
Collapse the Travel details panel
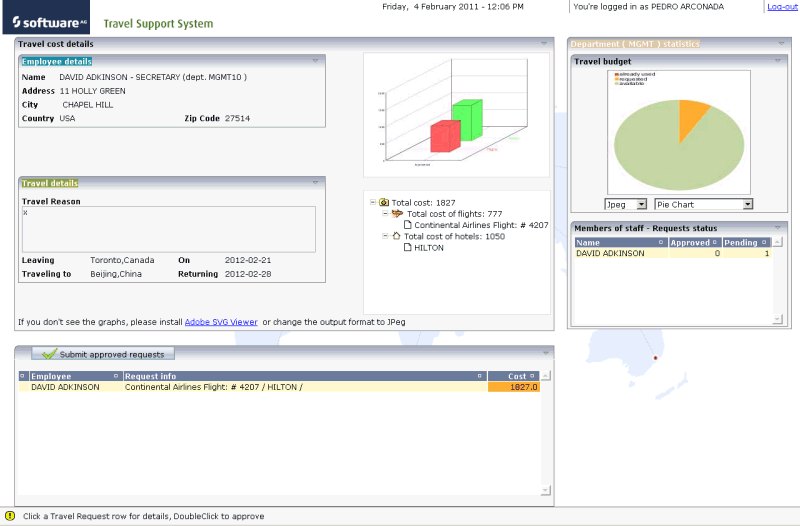(x=316, y=183)
